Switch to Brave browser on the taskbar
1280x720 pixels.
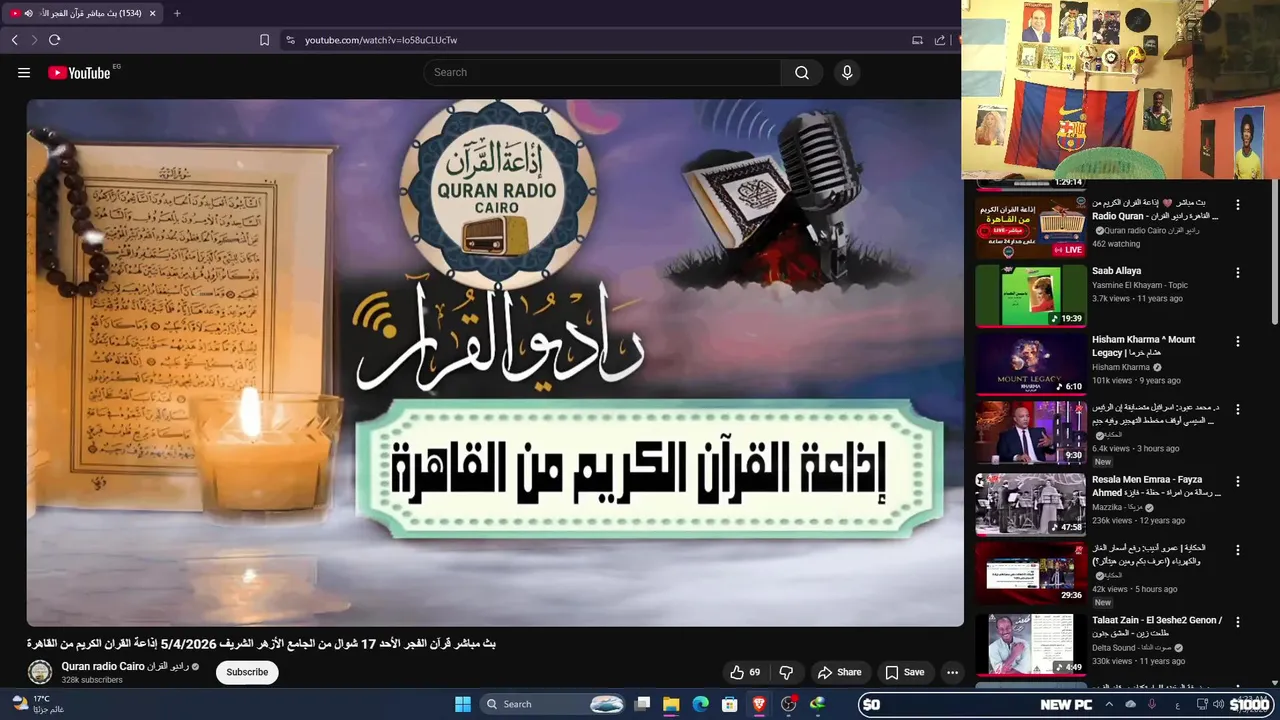coord(759,704)
